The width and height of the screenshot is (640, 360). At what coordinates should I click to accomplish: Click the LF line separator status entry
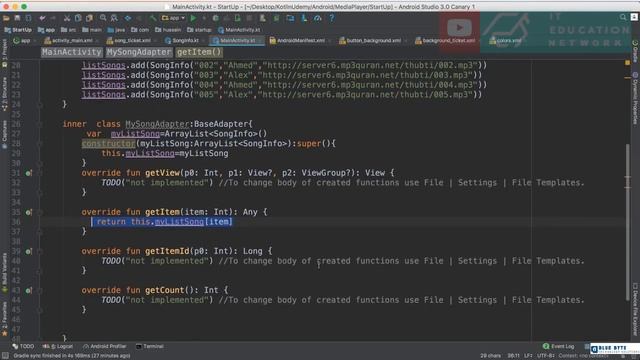pyautogui.click(x=528, y=356)
